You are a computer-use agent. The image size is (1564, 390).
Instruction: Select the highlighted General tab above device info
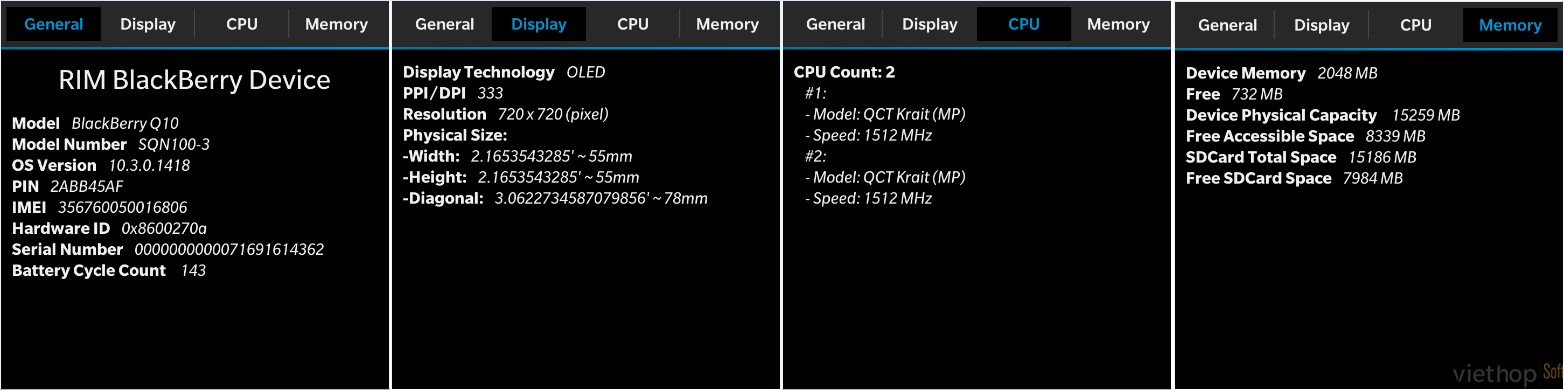click(x=54, y=24)
